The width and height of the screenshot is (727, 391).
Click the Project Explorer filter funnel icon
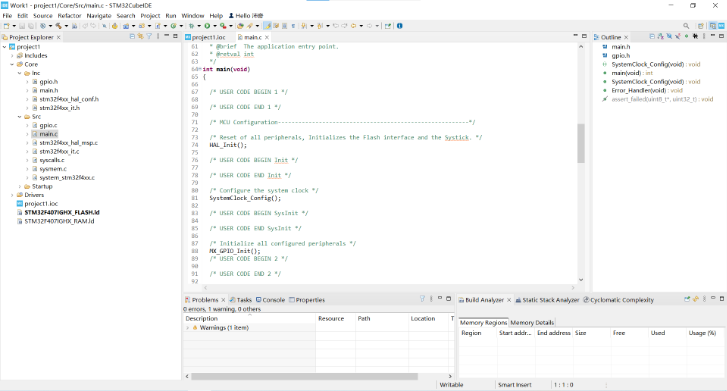(x=149, y=36)
